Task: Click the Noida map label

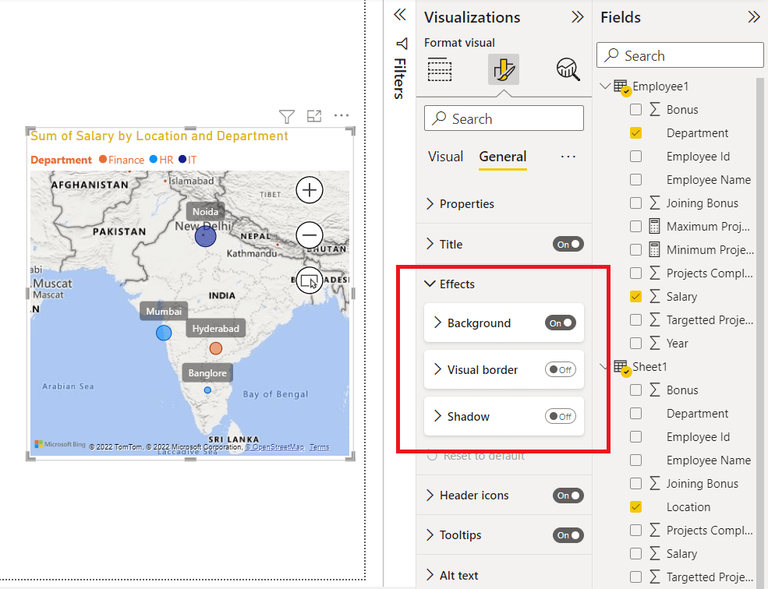Action: [x=205, y=212]
